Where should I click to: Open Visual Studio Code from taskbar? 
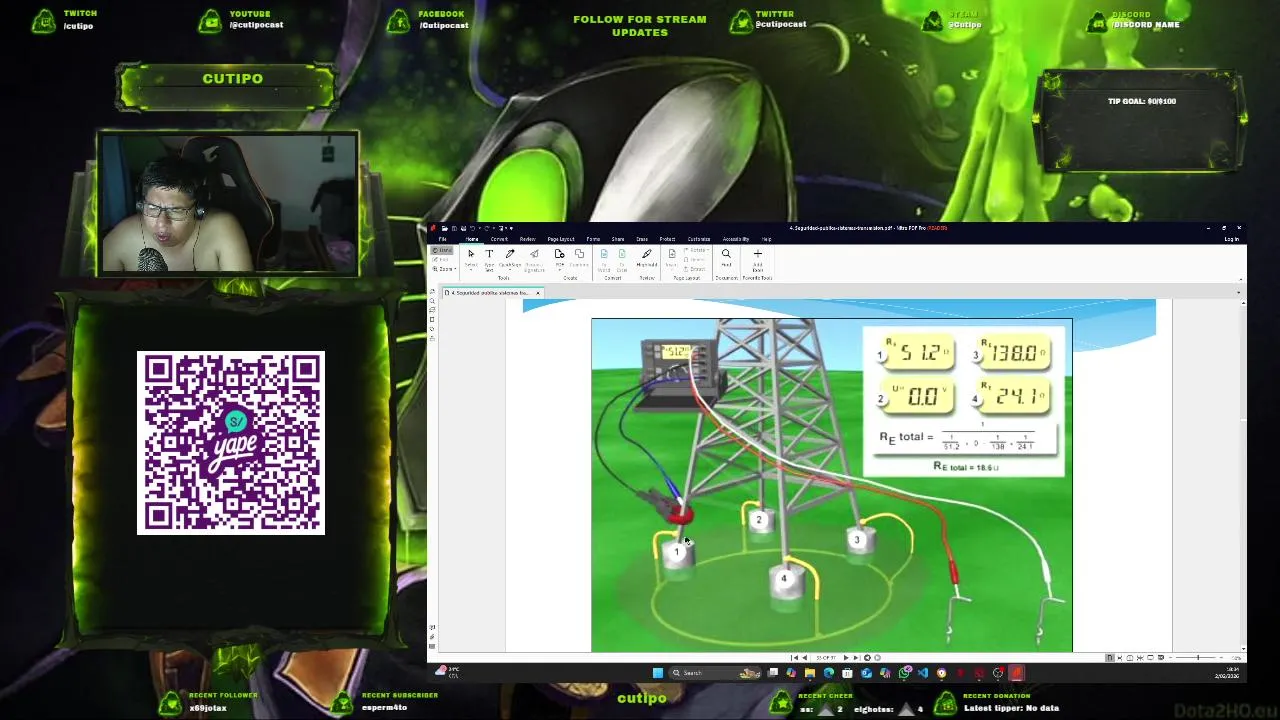tap(923, 673)
